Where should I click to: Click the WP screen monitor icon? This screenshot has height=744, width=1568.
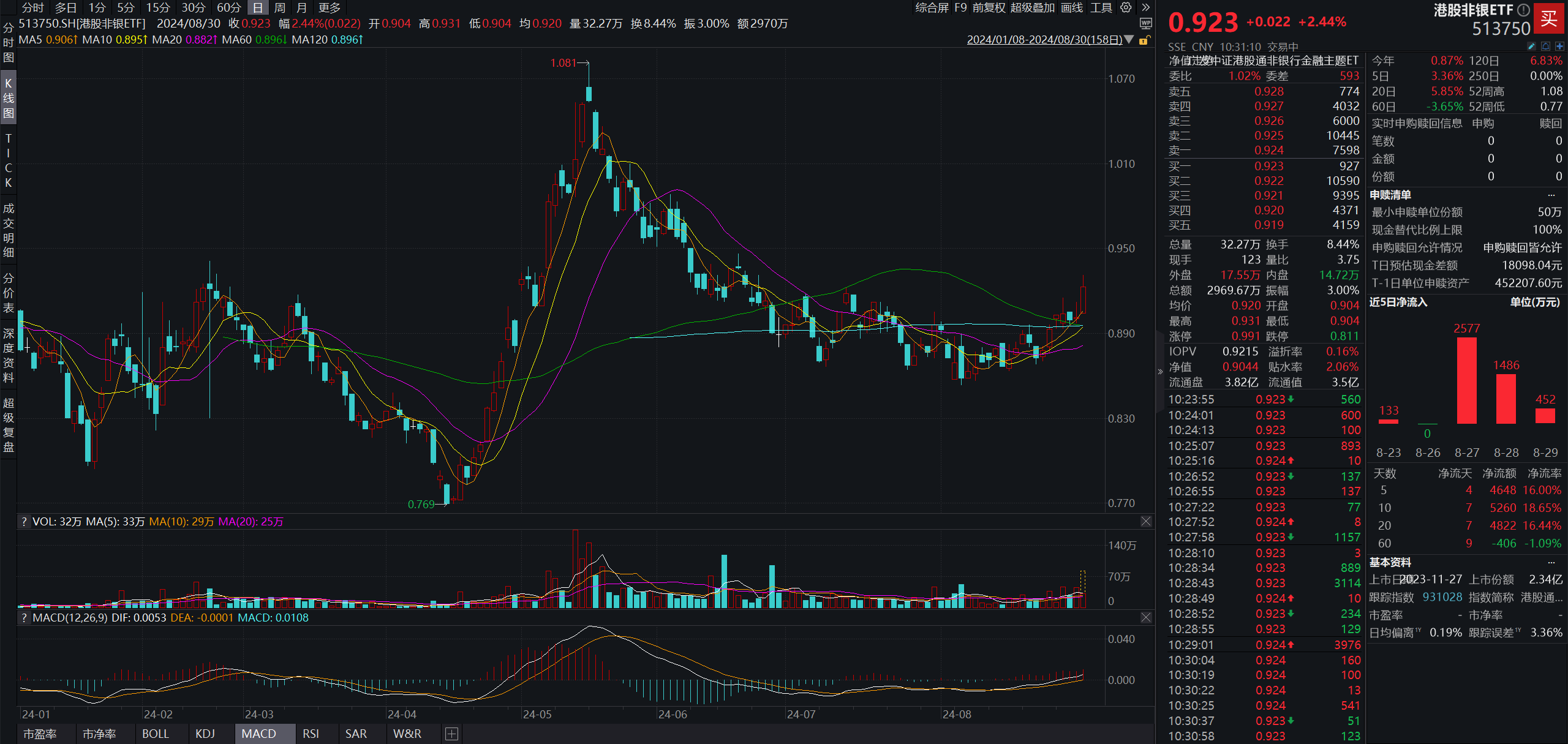pyautogui.click(x=1145, y=23)
